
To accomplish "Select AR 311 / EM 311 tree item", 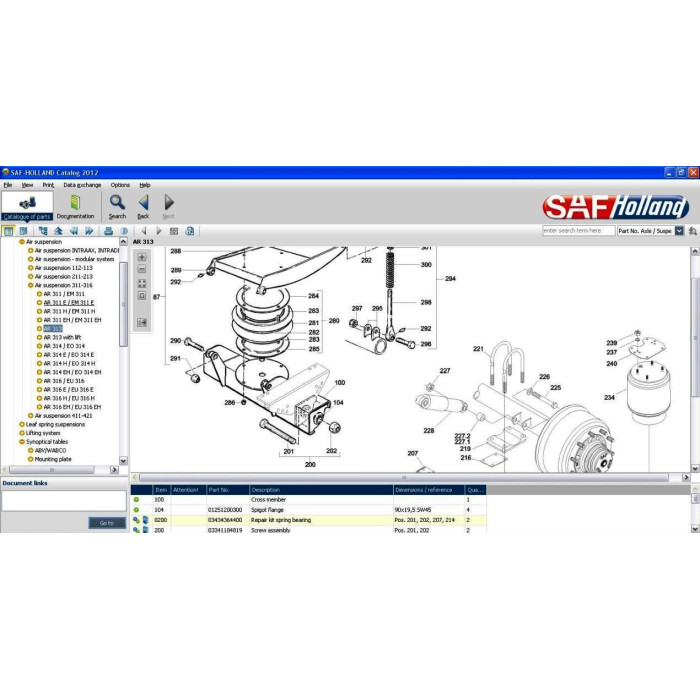I will click(x=64, y=294).
